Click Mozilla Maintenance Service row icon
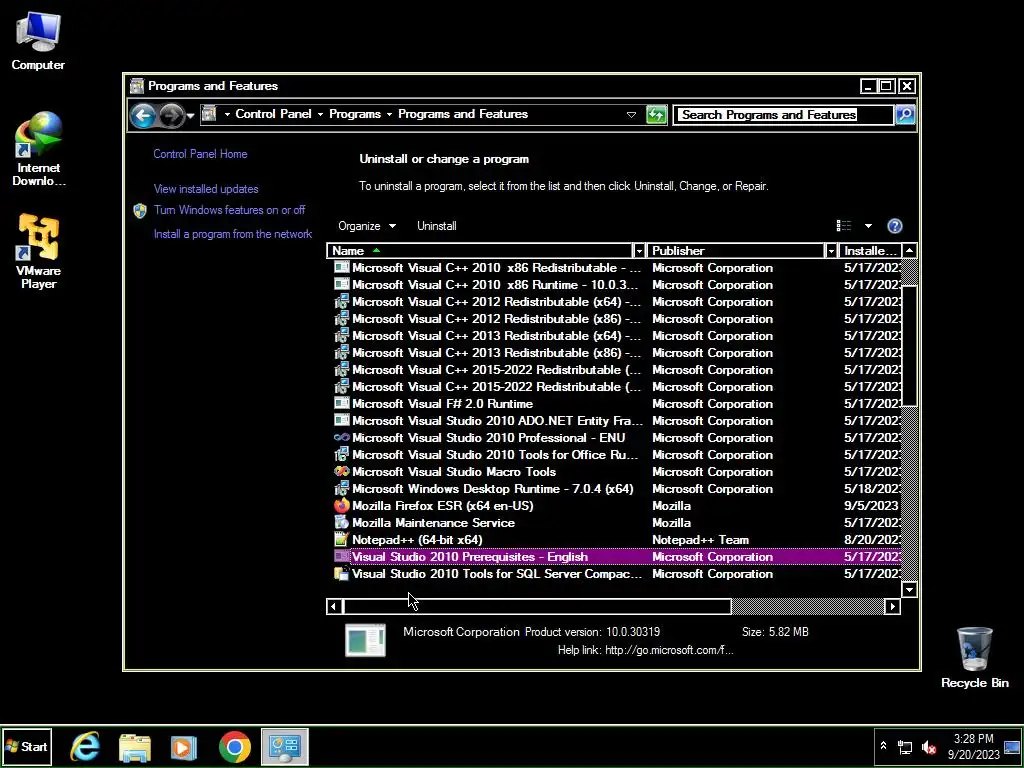1024x768 pixels. [342, 522]
